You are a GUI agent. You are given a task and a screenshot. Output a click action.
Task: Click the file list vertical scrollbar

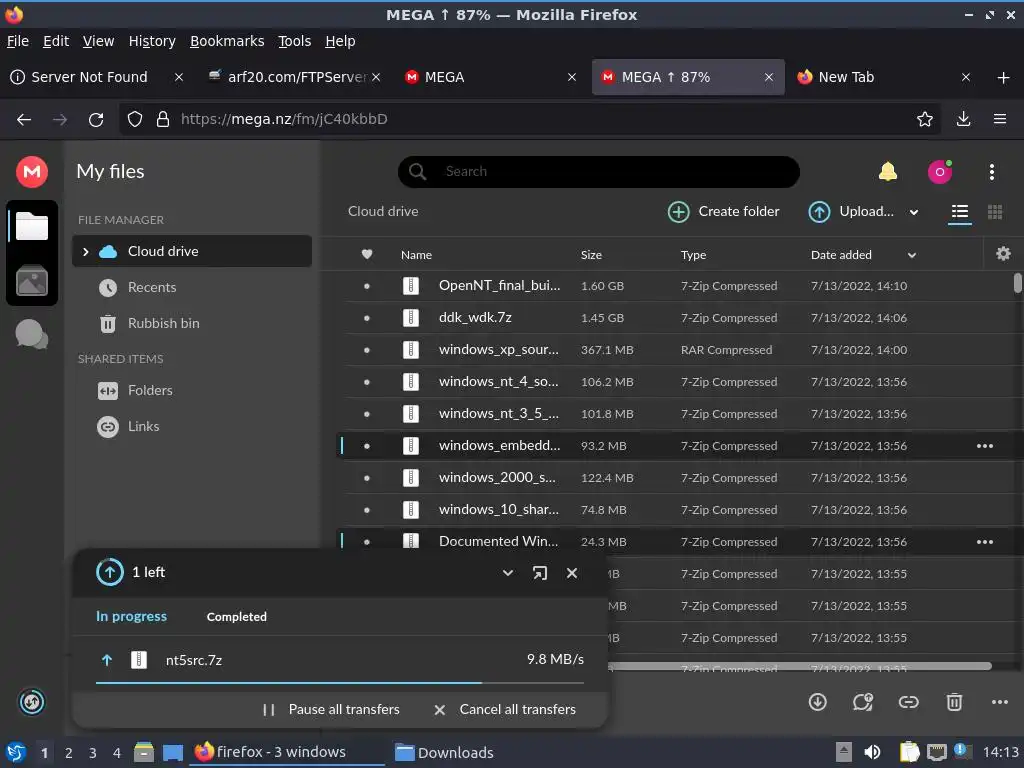click(1017, 283)
